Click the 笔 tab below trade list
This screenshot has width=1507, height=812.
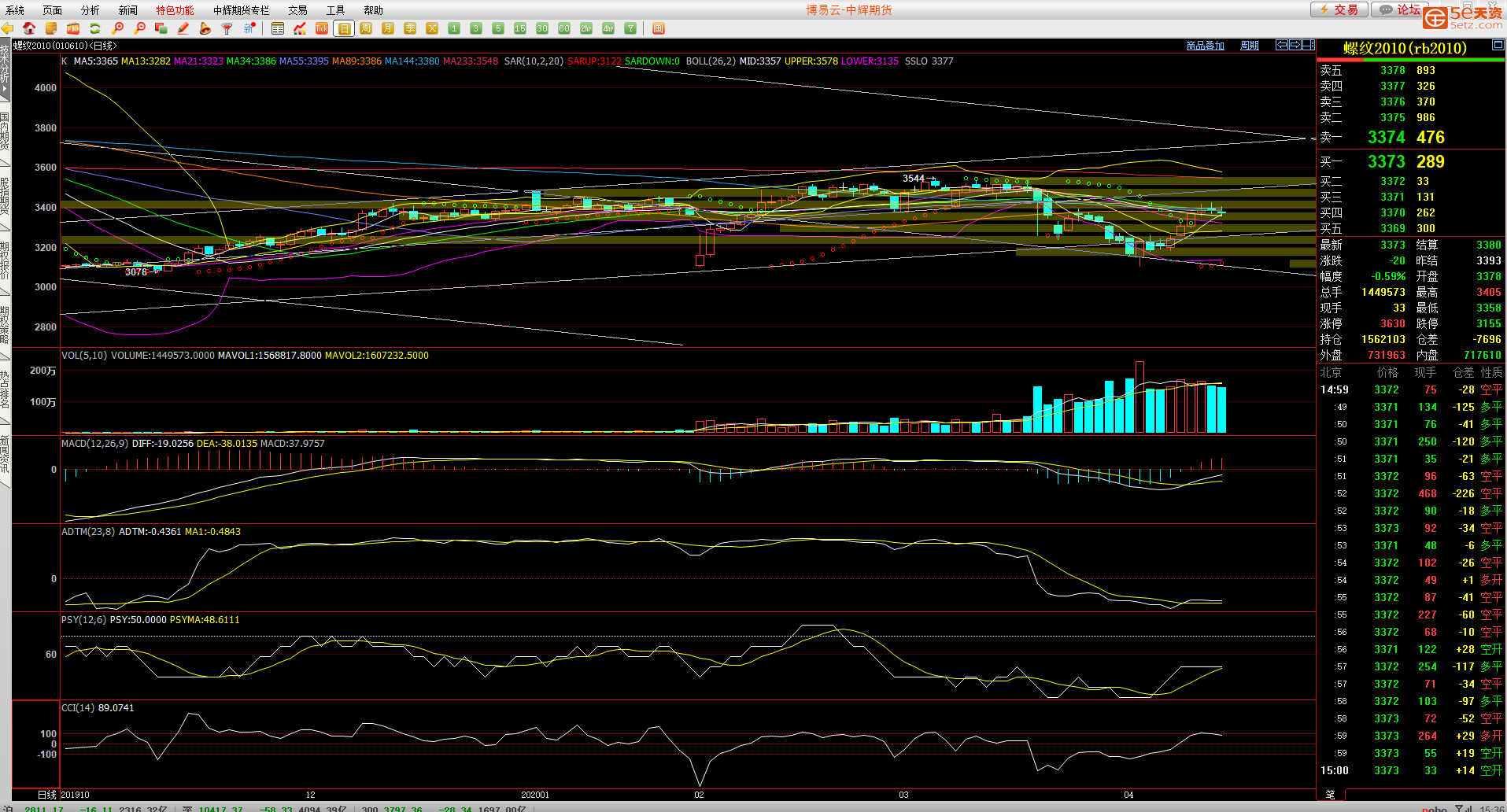[1331, 794]
